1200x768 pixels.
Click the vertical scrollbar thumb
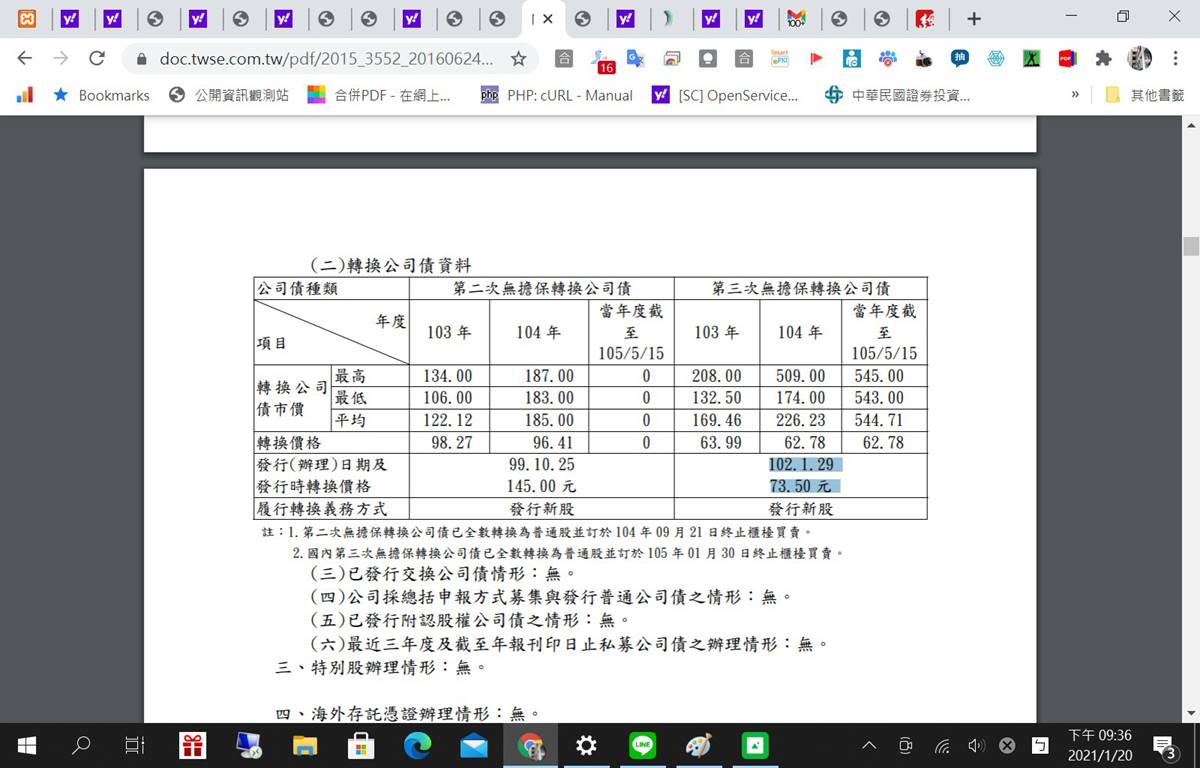[x=1190, y=247]
